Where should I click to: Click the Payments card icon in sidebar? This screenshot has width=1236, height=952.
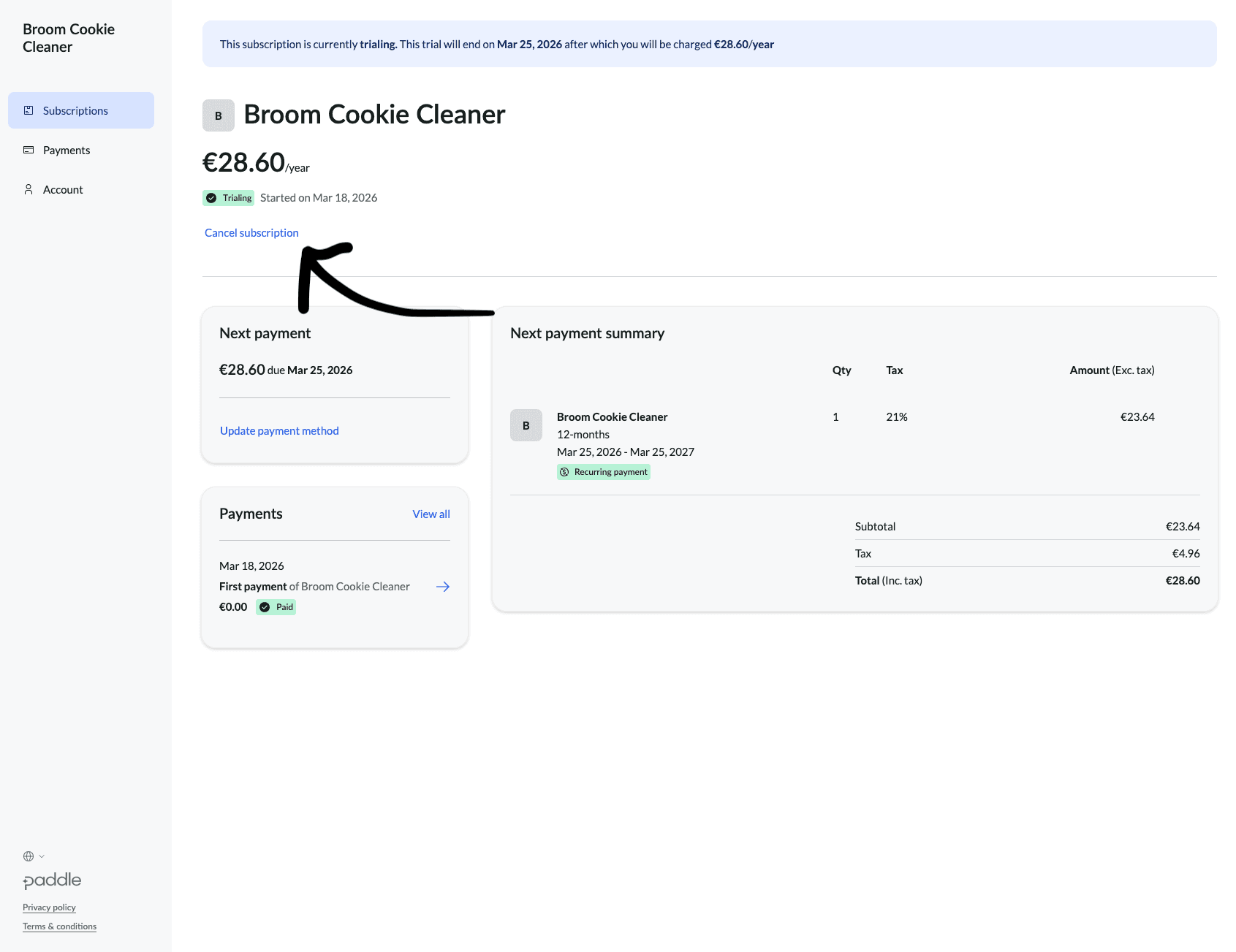pyautogui.click(x=29, y=150)
